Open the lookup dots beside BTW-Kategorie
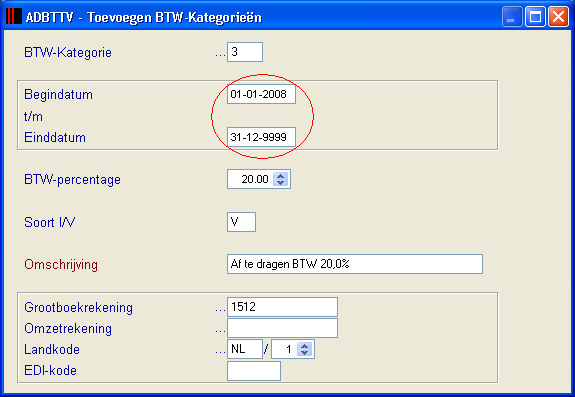The height and width of the screenshot is (397, 575). tap(220, 55)
